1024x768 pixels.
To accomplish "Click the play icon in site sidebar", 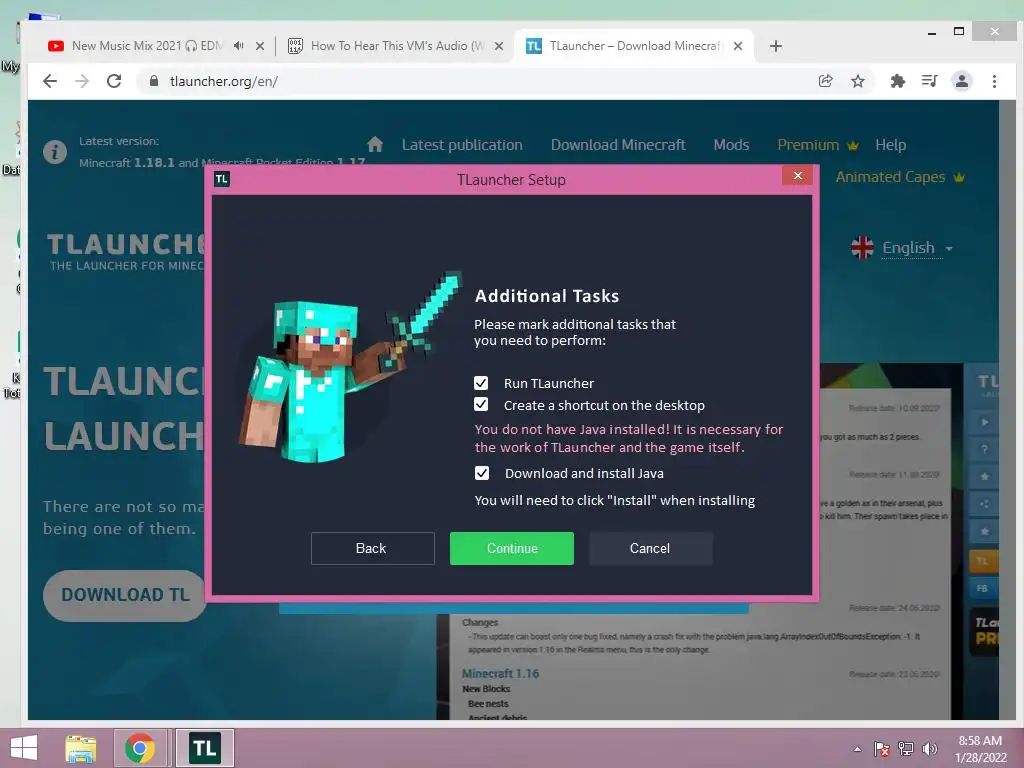I will coord(984,422).
